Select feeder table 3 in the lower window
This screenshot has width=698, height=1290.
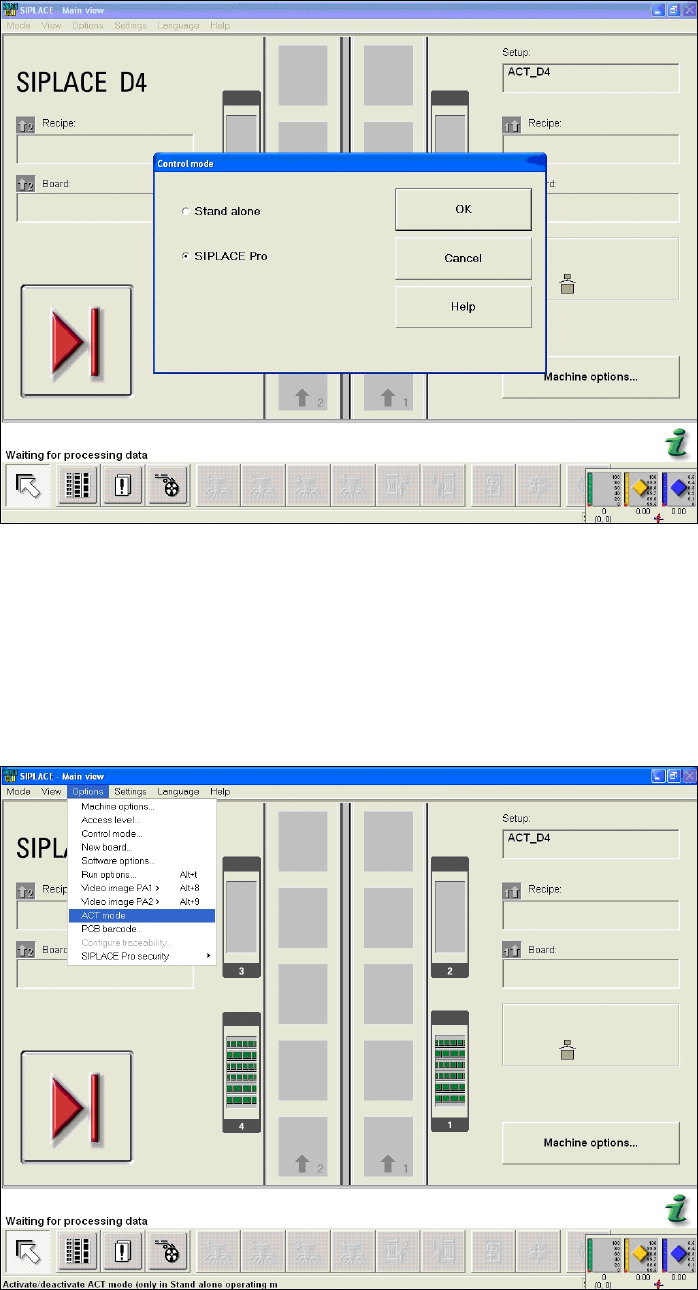click(241, 918)
